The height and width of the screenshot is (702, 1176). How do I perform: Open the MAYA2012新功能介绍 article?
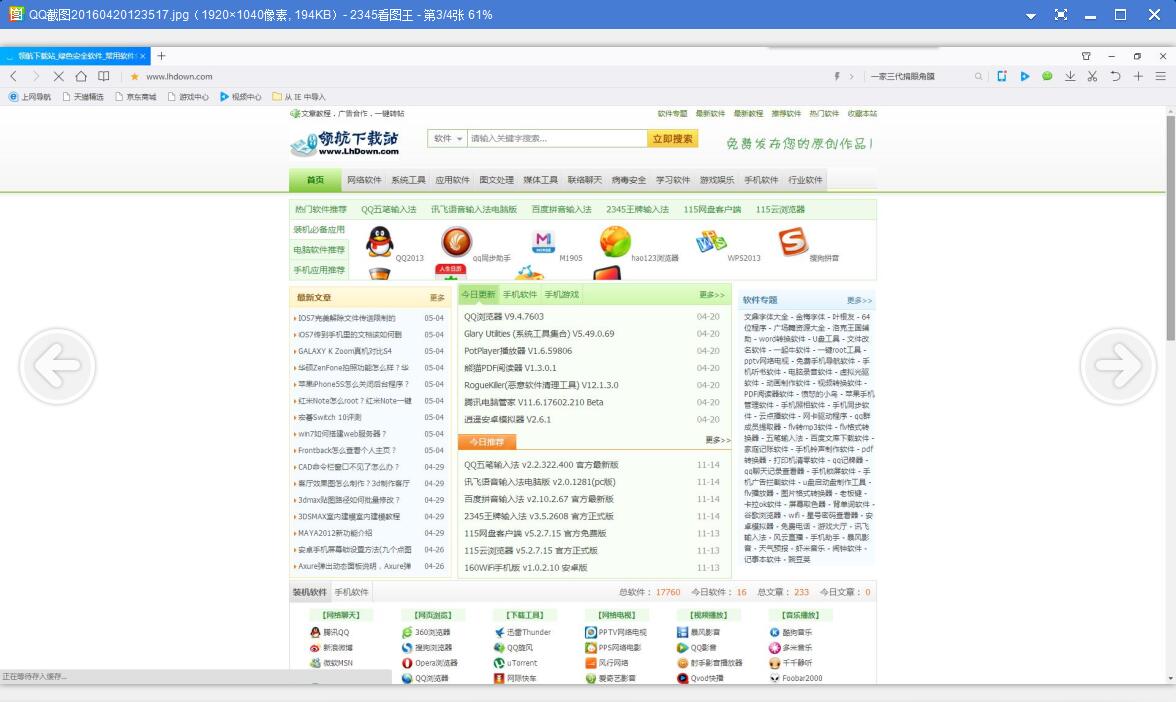coord(334,533)
